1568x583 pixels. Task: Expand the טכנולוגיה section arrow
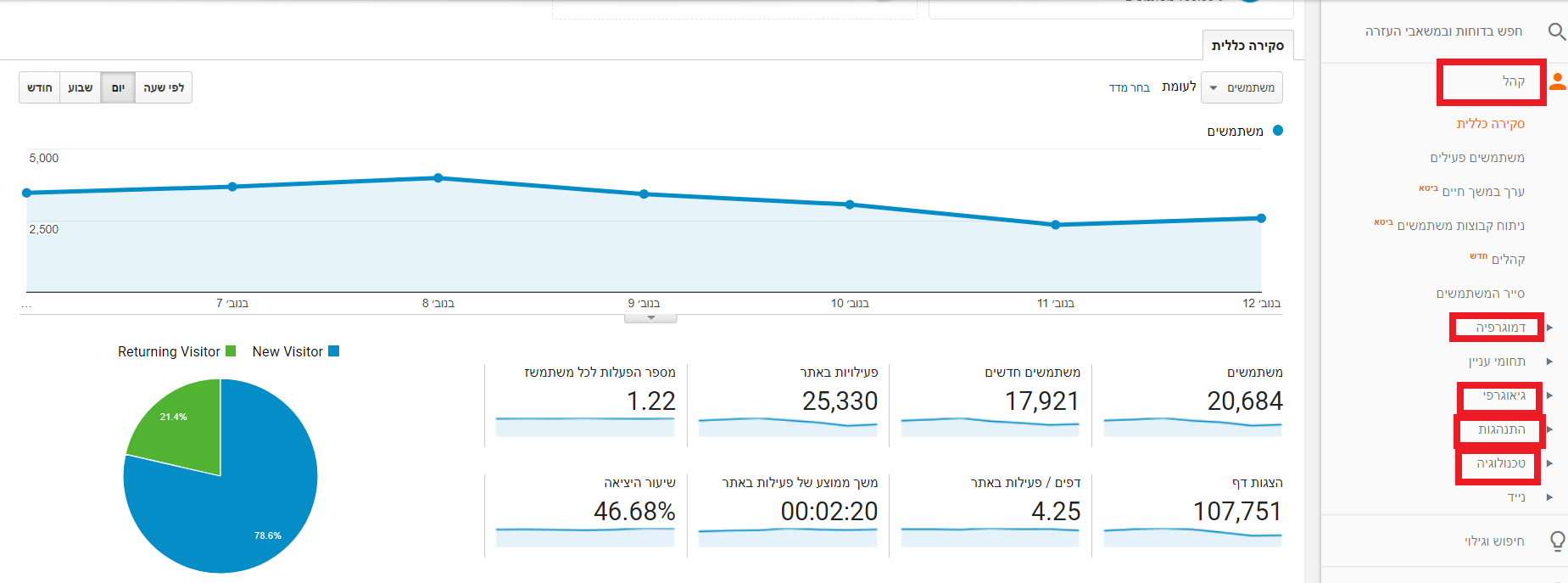click(x=1549, y=463)
